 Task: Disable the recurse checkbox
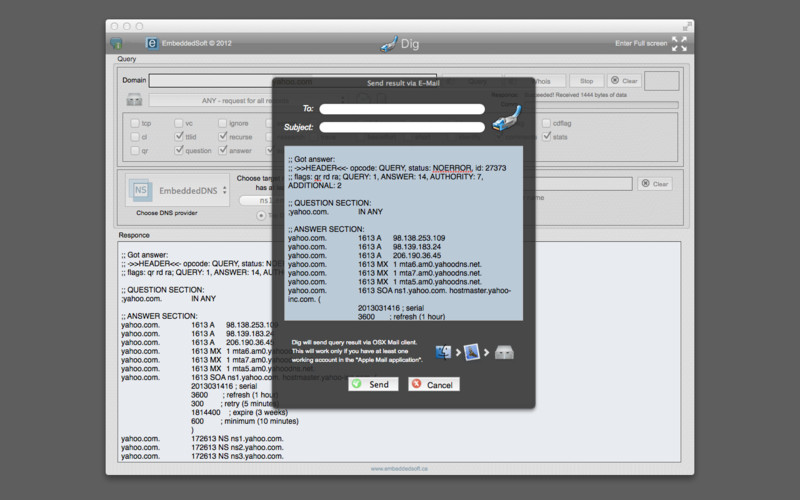(222, 136)
